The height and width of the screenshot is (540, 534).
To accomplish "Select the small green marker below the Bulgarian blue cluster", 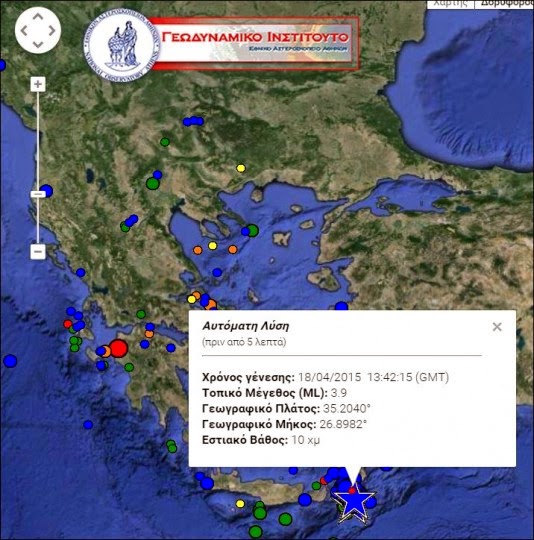I will click(165, 142).
